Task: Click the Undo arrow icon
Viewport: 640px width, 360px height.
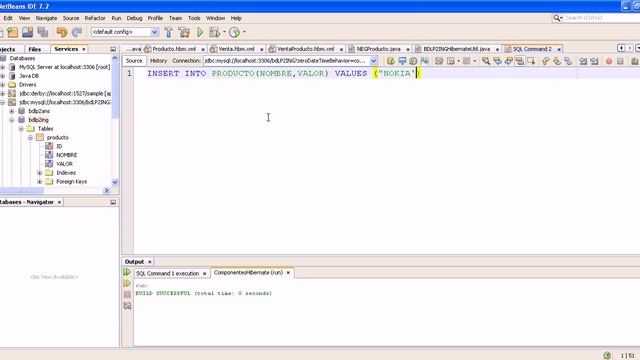Action: 62,32
